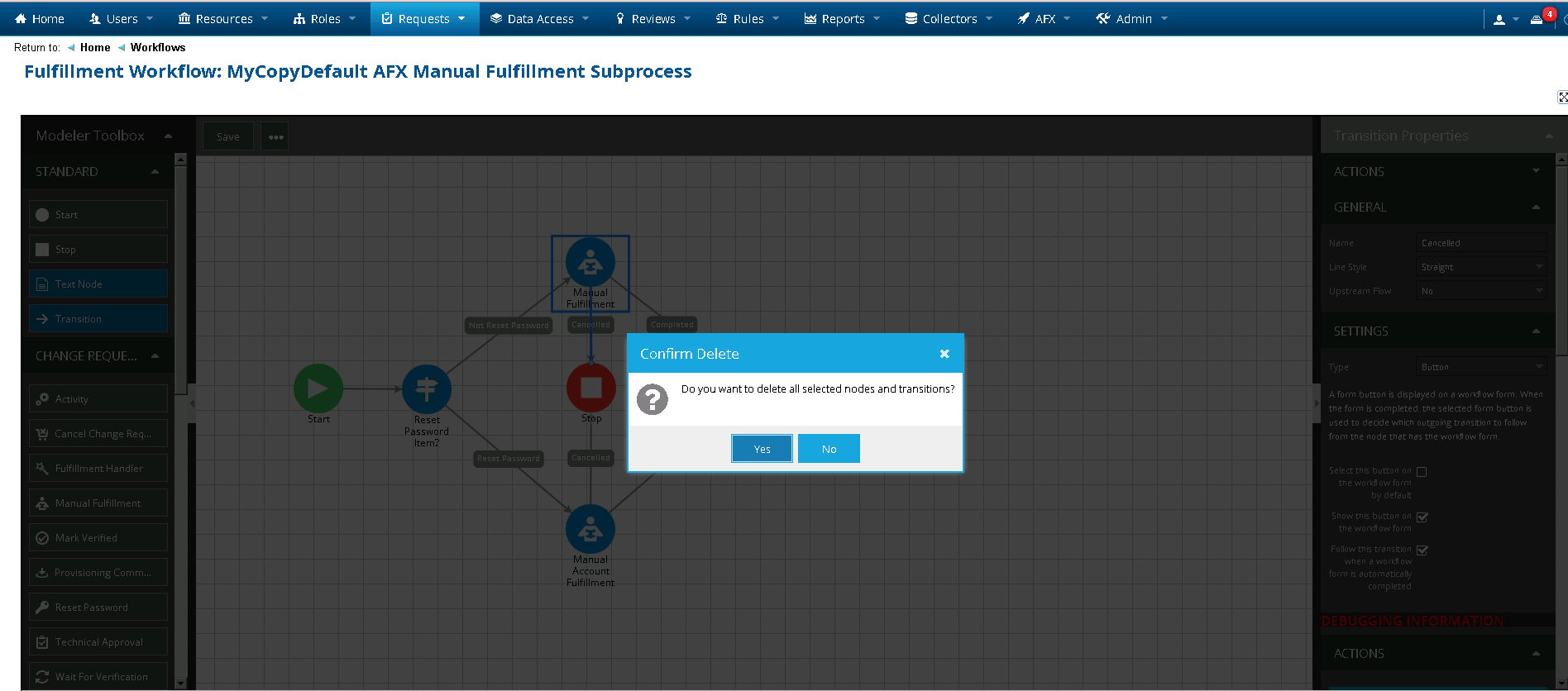Open the Requests menu
The width and height of the screenshot is (1568, 691).
(424, 19)
